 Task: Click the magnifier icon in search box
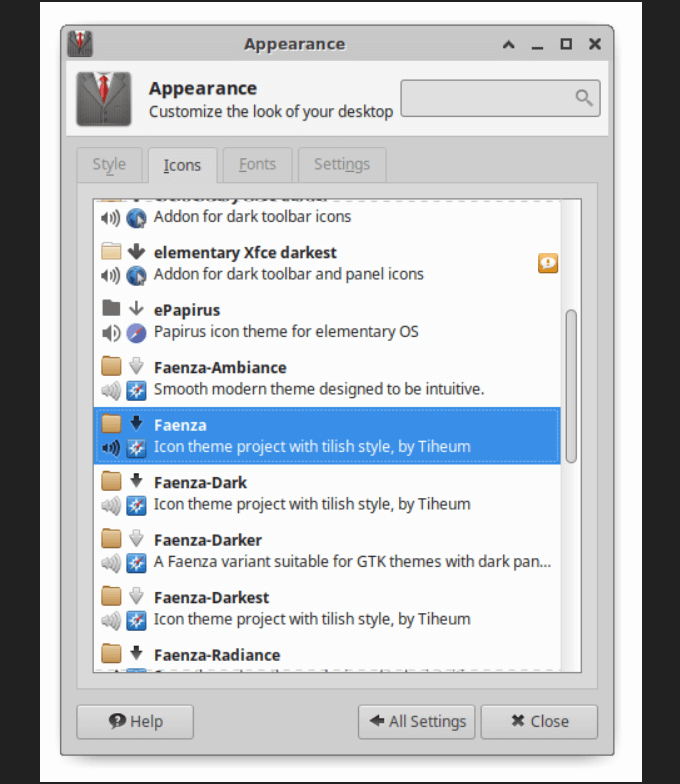(x=584, y=98)
